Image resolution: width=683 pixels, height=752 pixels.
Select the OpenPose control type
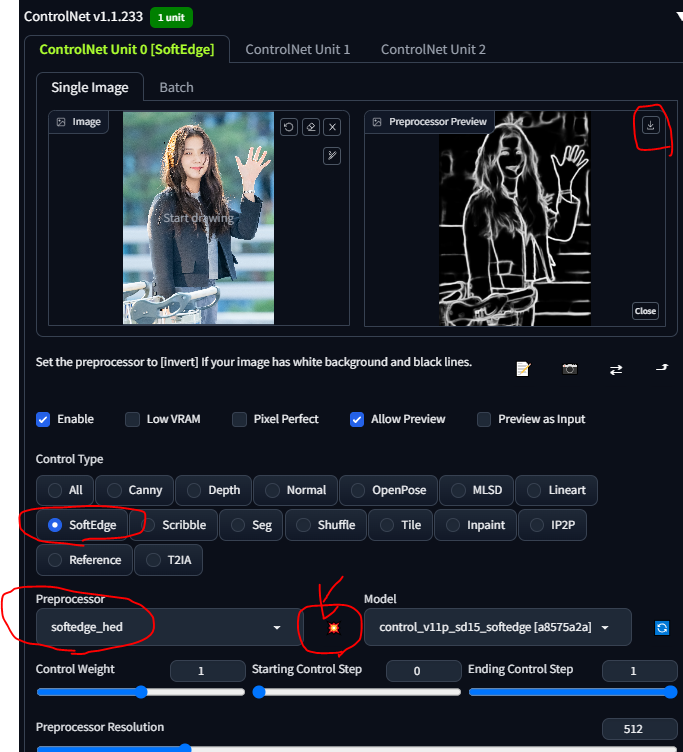389,490
